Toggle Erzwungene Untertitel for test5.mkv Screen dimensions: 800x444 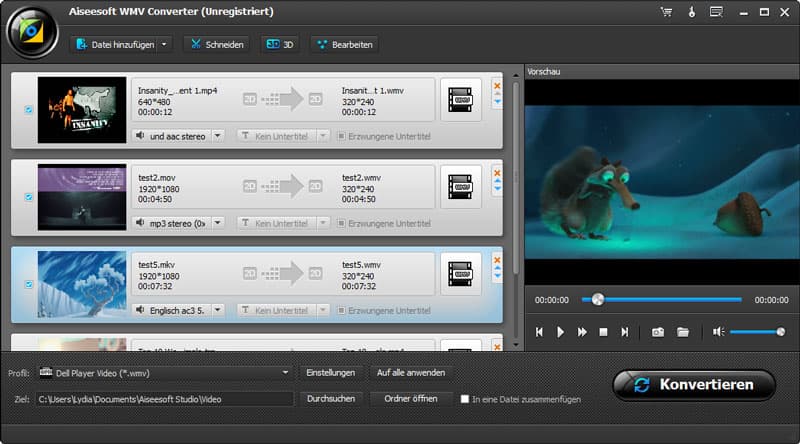point(341,310)
